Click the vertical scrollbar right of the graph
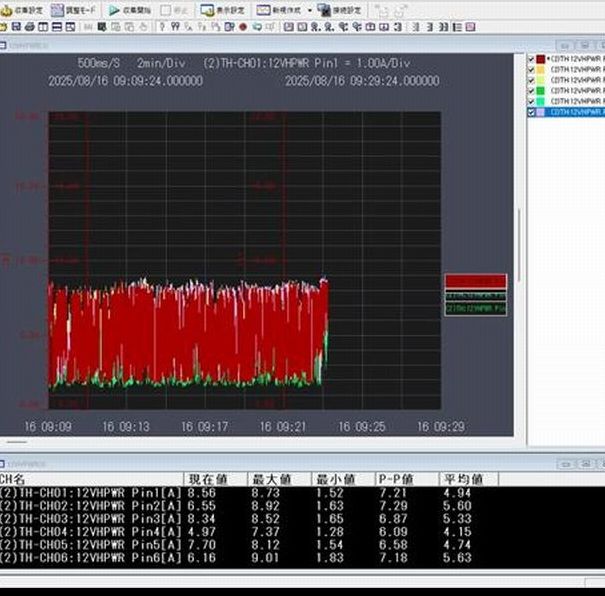The width and height of the screenshot is (605, 596). tap(519, 245)
